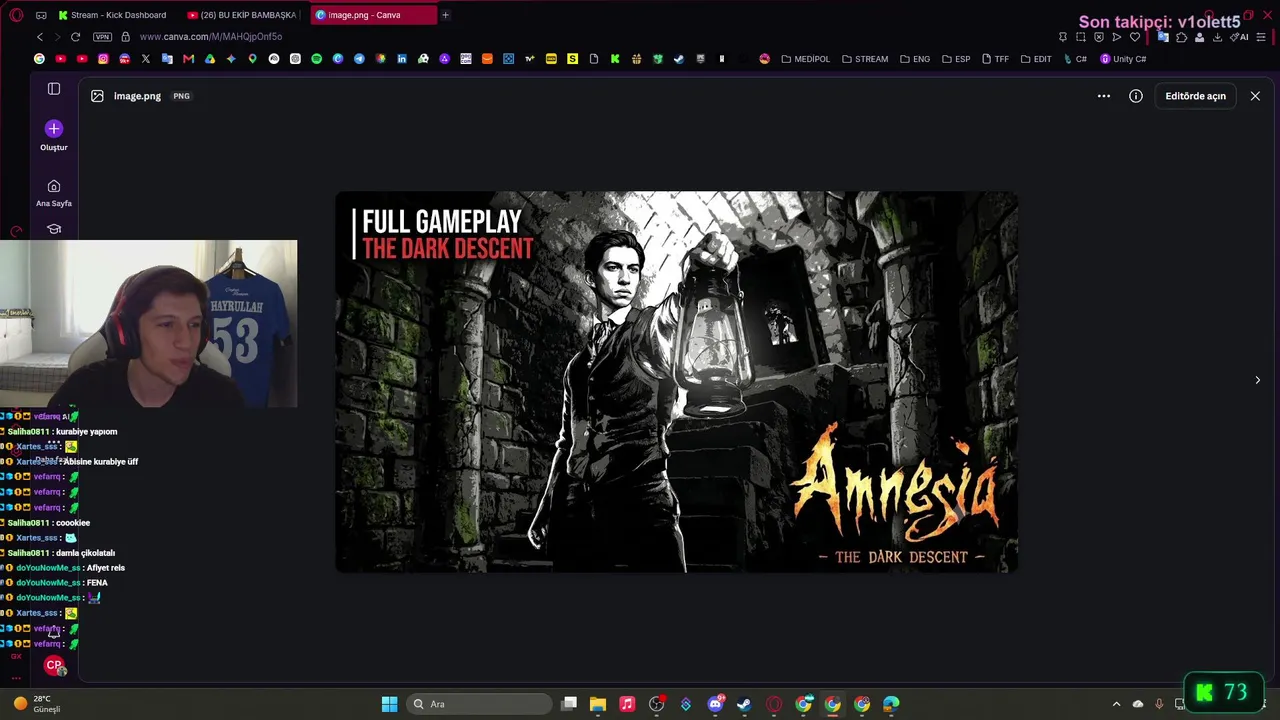Click the Opera menu logo

click(x=16, y=15)
